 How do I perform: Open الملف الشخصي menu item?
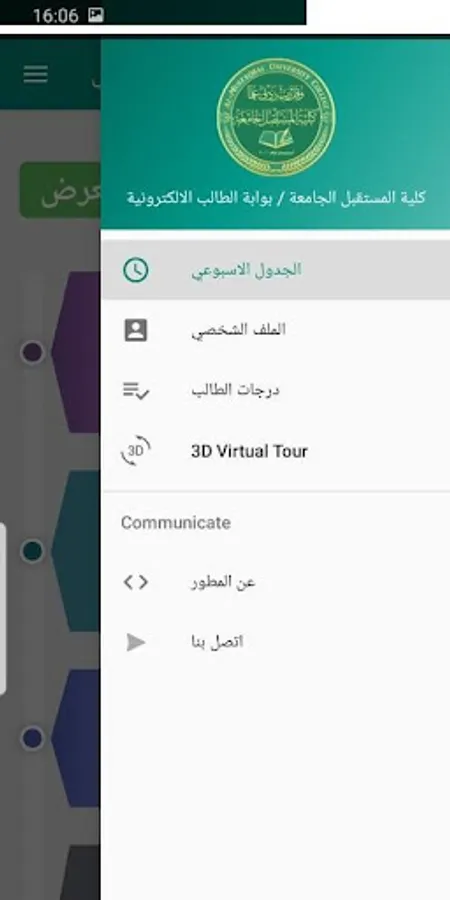(x=276, y=330)
